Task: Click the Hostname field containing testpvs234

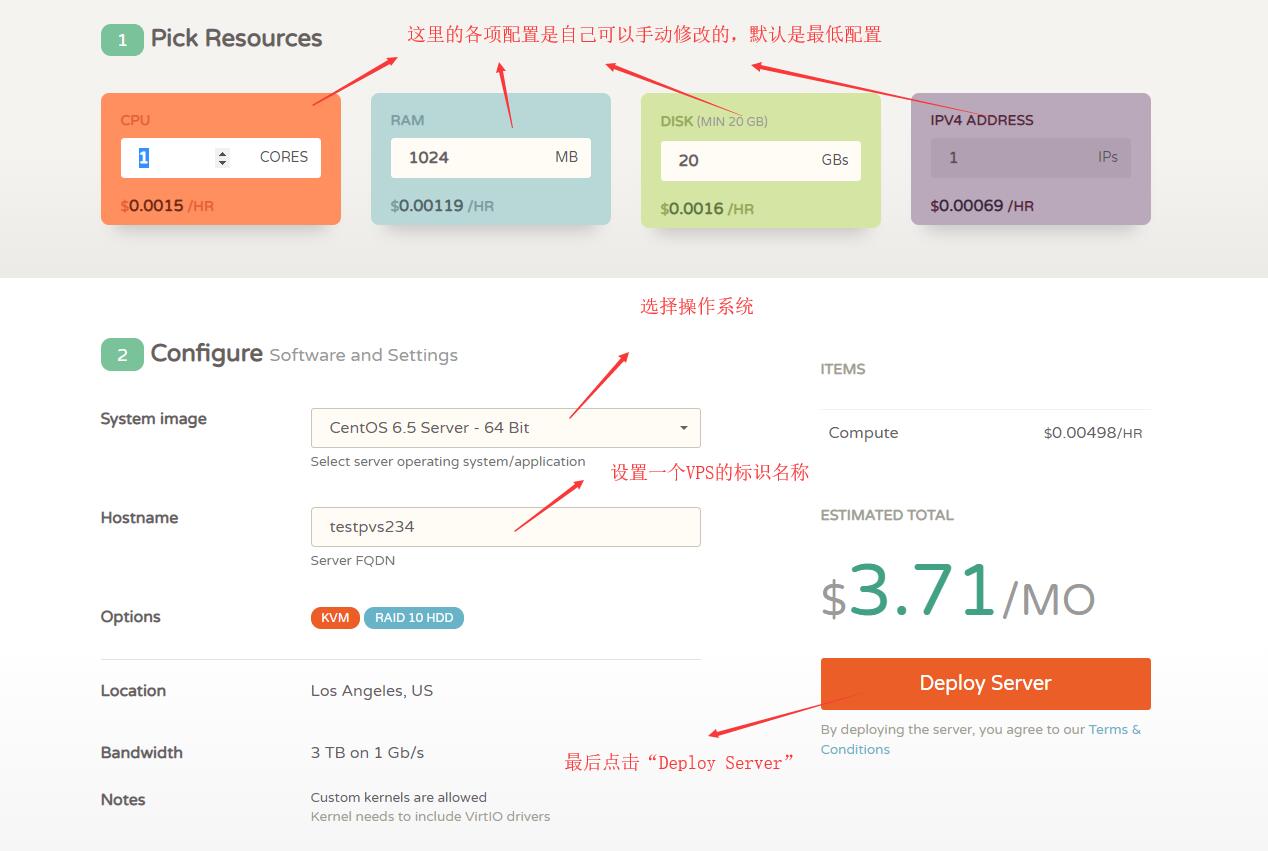Action: (505, 527)
